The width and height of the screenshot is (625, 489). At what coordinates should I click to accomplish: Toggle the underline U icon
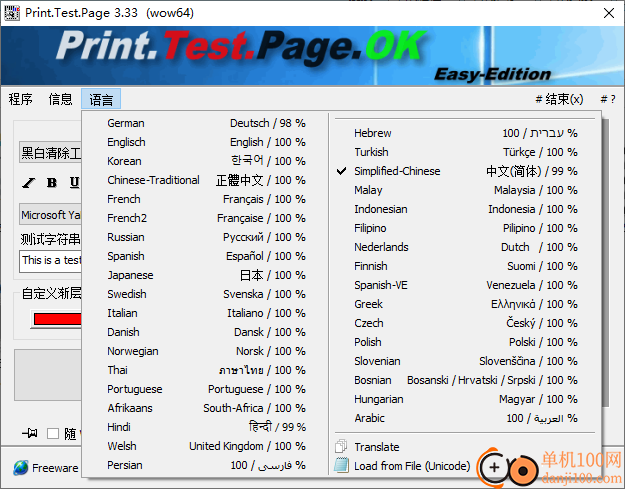74,183
